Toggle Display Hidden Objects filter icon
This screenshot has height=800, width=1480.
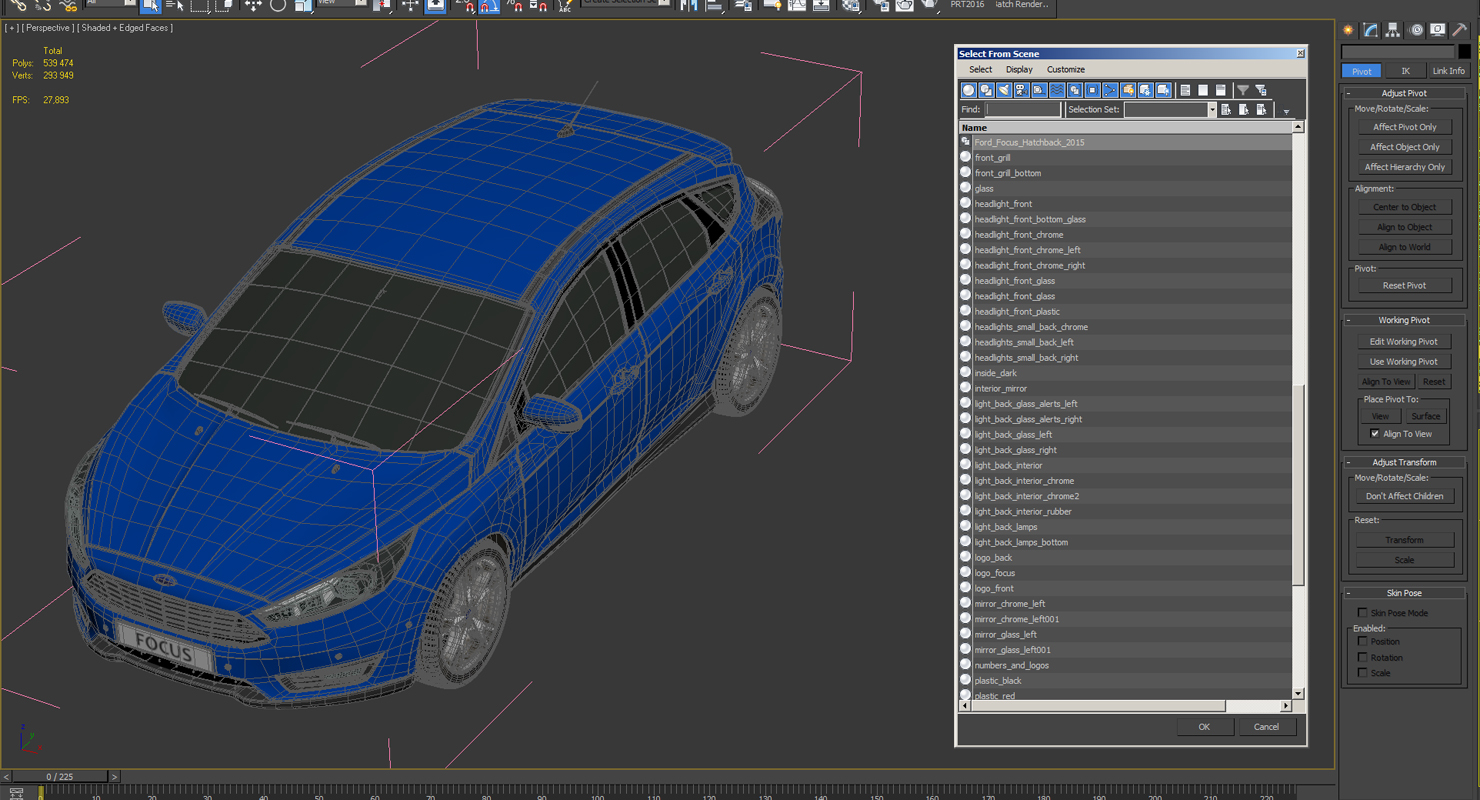[1164, 90]
